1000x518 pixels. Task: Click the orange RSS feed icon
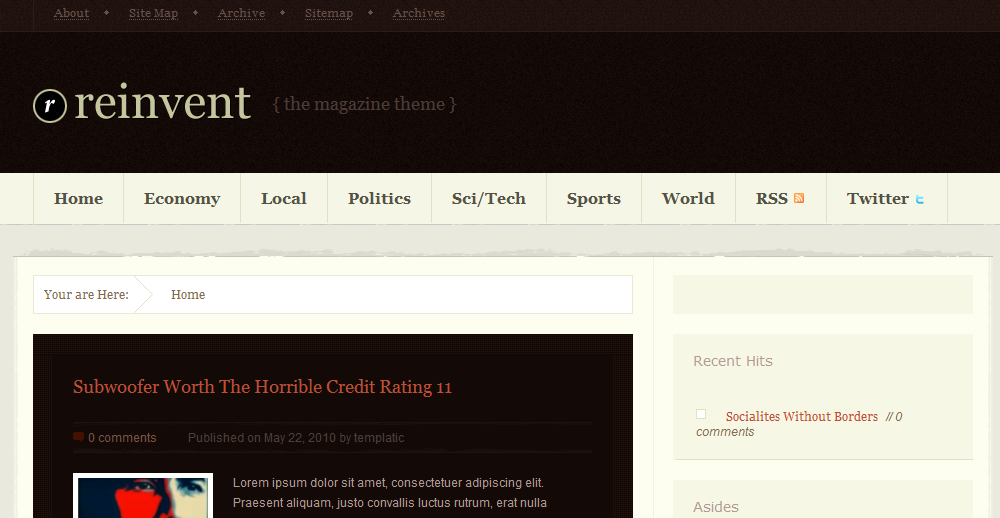pos(799,198)
